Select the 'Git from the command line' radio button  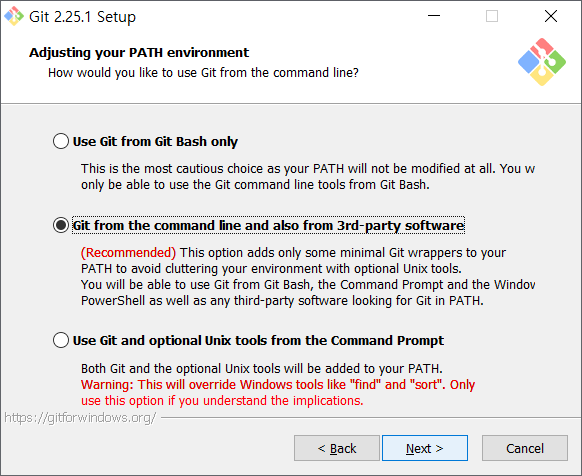point(61,225)
